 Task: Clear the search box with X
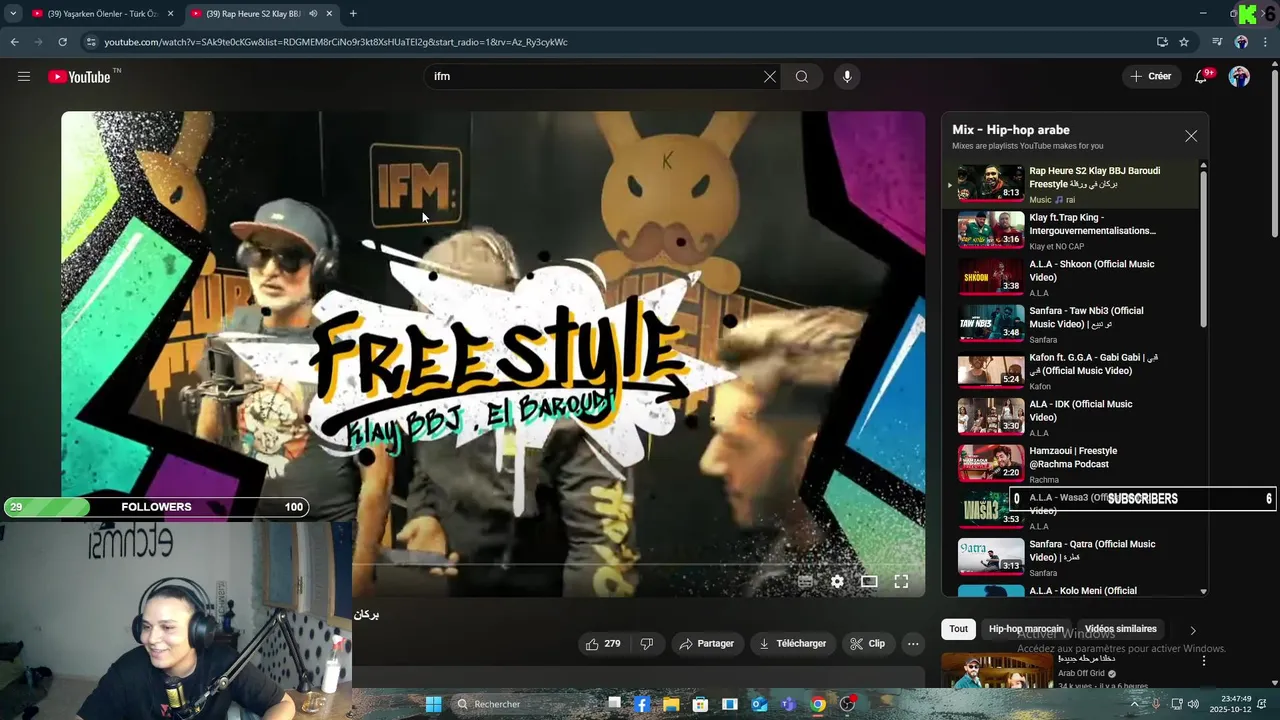point(770,77)
